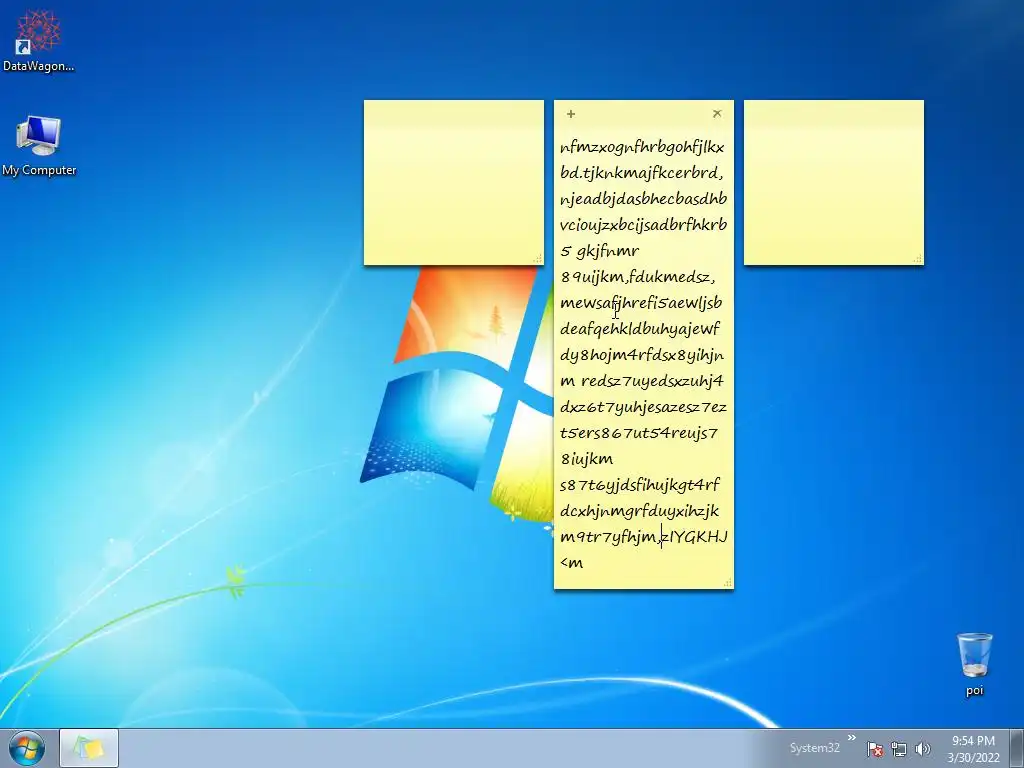
Task: Click text line 's87t6yjdsfihujkgt4rf'
Action: [x=639, y=485]
